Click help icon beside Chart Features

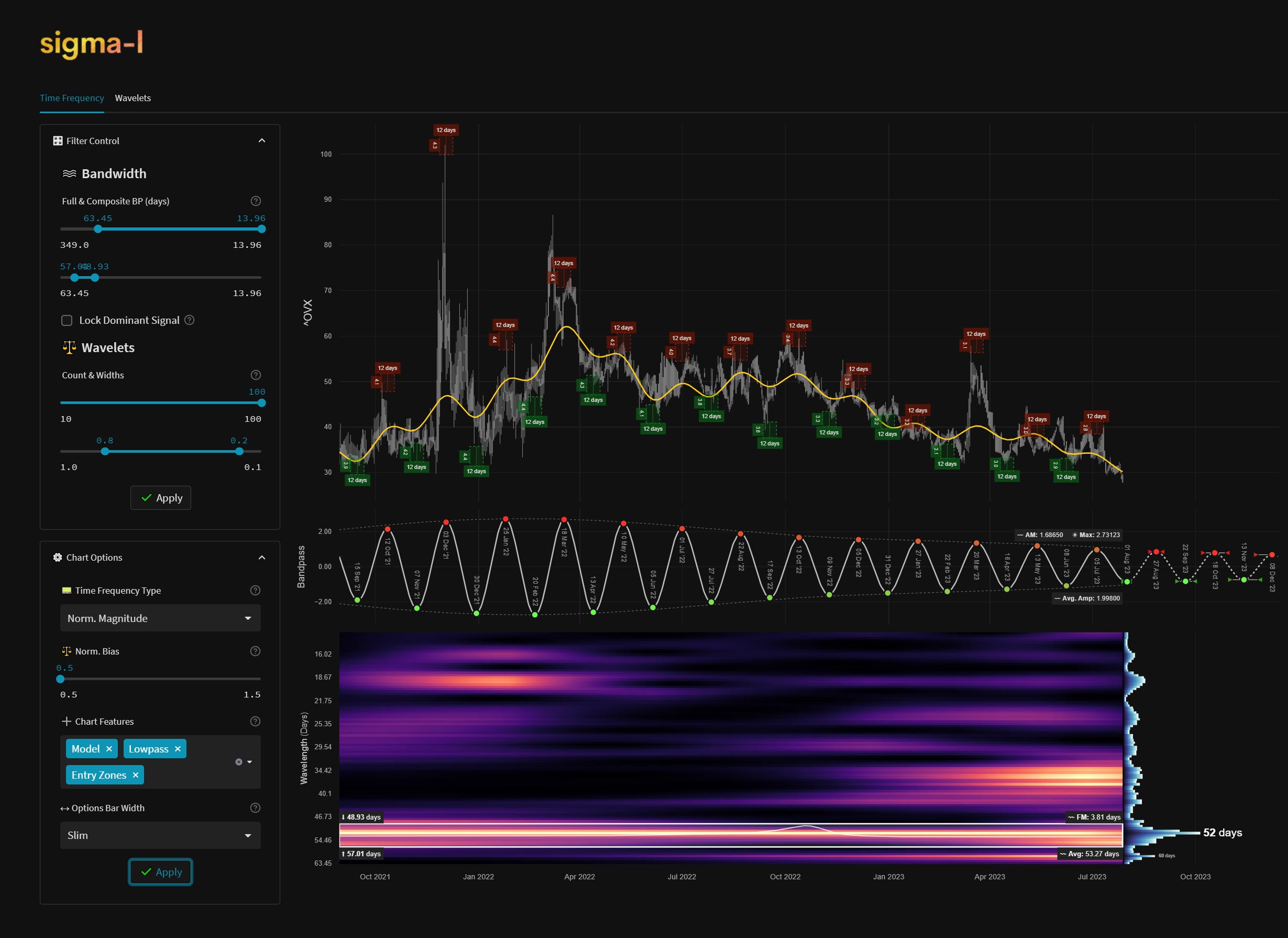256,722
